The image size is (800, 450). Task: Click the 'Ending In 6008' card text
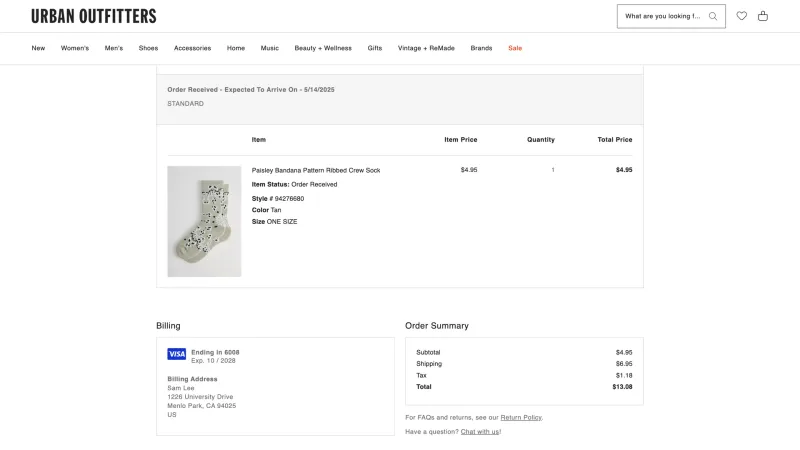(215, 352)
